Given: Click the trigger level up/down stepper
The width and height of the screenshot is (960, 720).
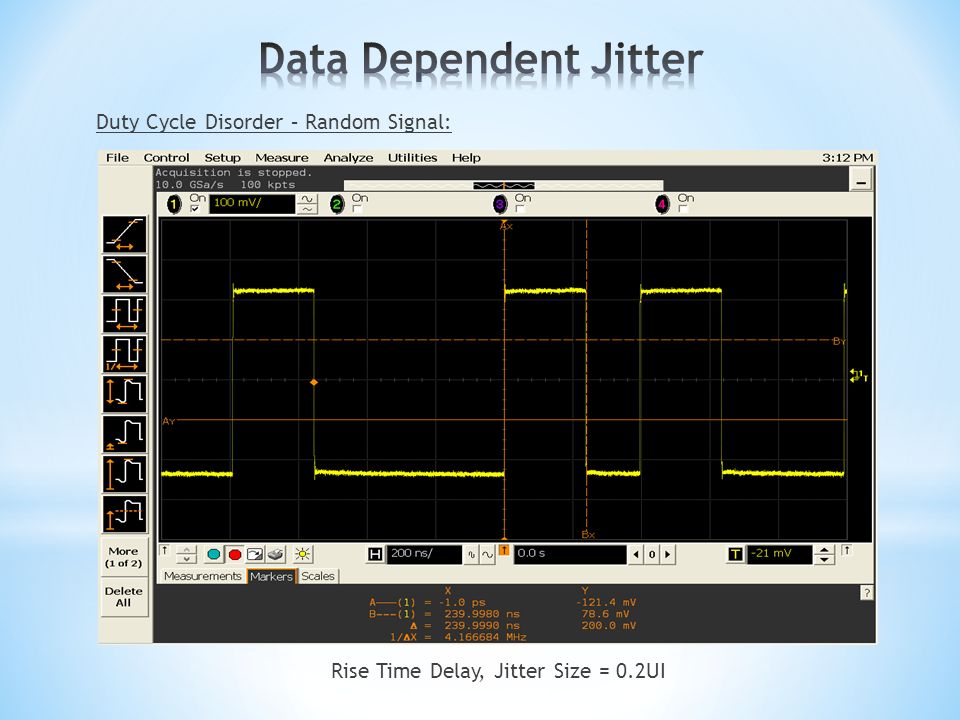Looking at the screenshot, I should point(824,555).
